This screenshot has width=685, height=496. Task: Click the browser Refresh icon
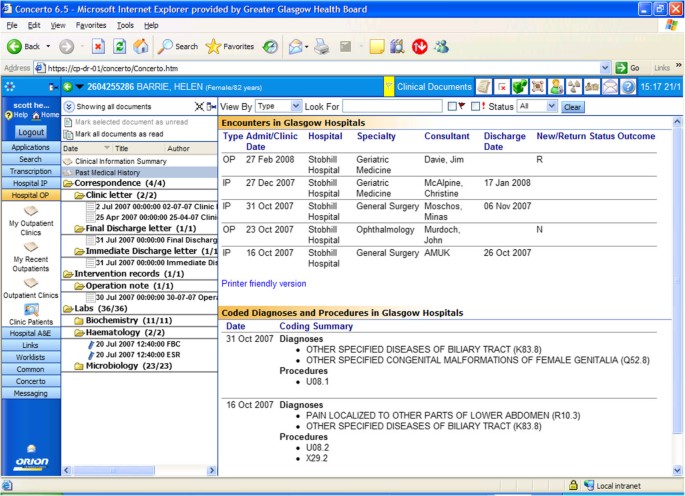coord(119,46)
